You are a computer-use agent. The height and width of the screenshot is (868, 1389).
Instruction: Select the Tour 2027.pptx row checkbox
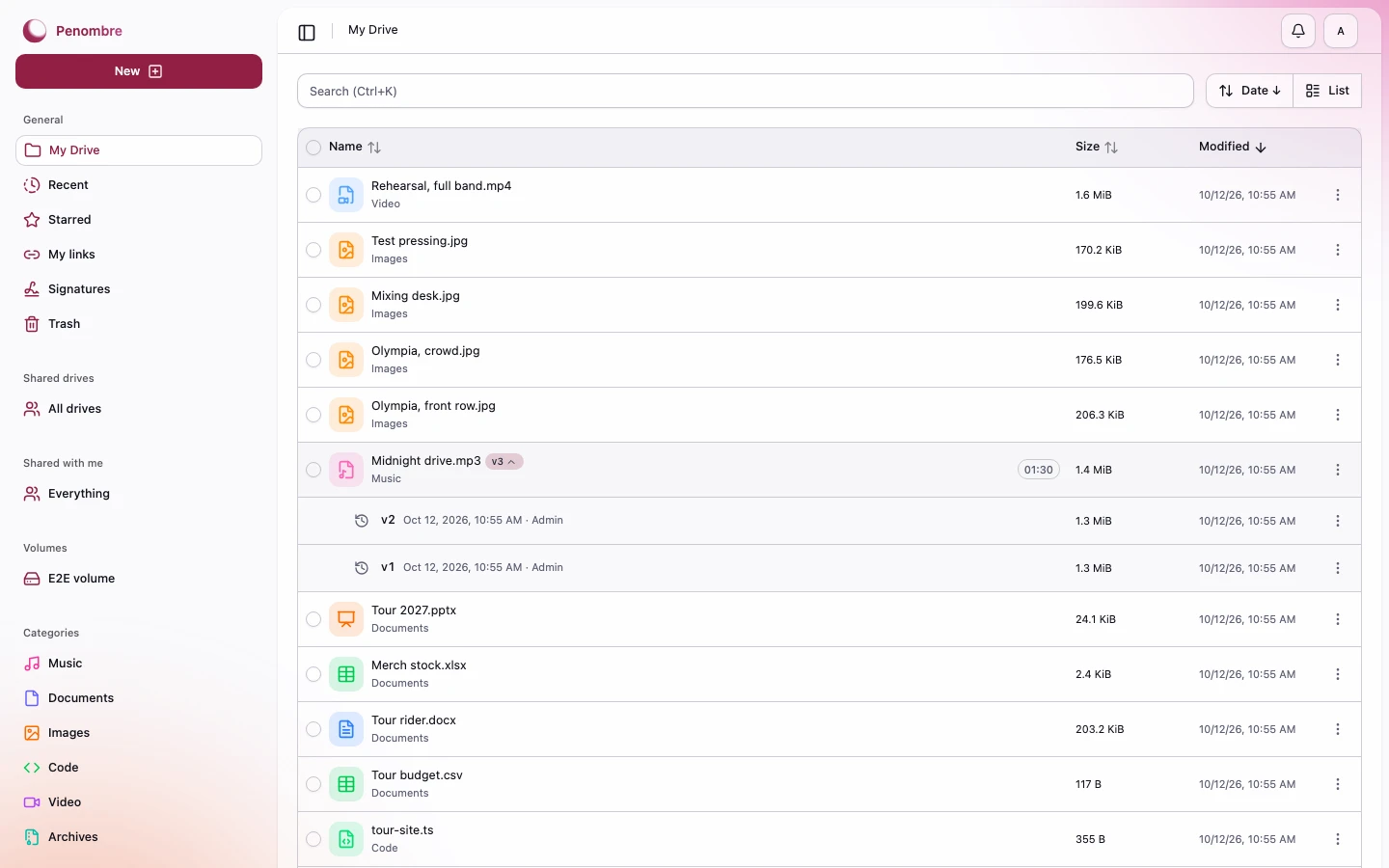tap(313, 619)
